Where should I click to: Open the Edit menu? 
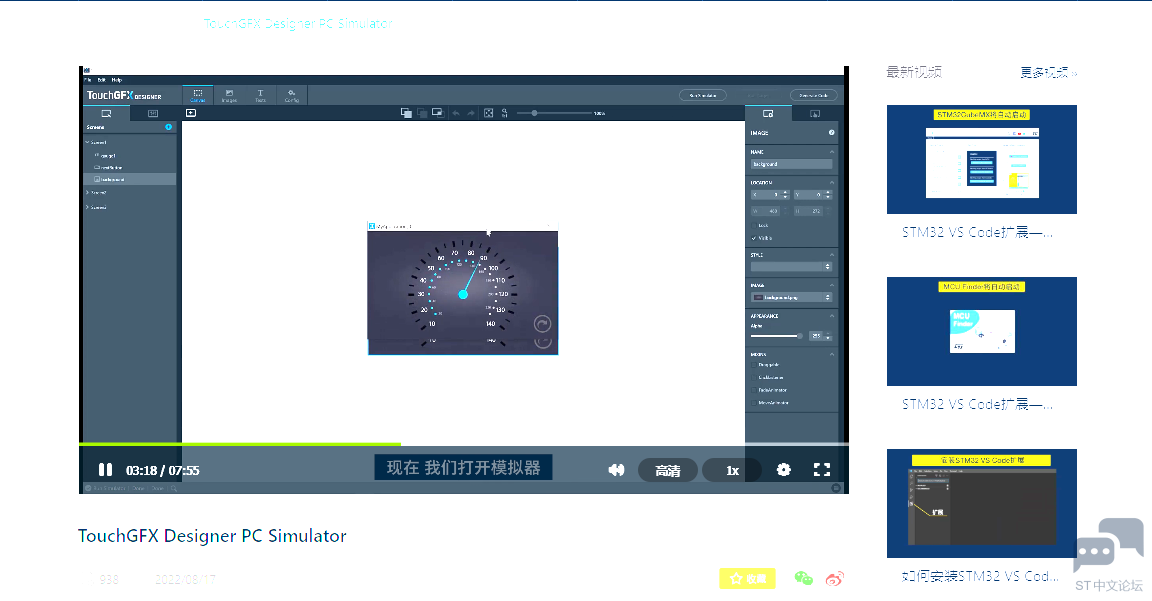click(101, 80)
